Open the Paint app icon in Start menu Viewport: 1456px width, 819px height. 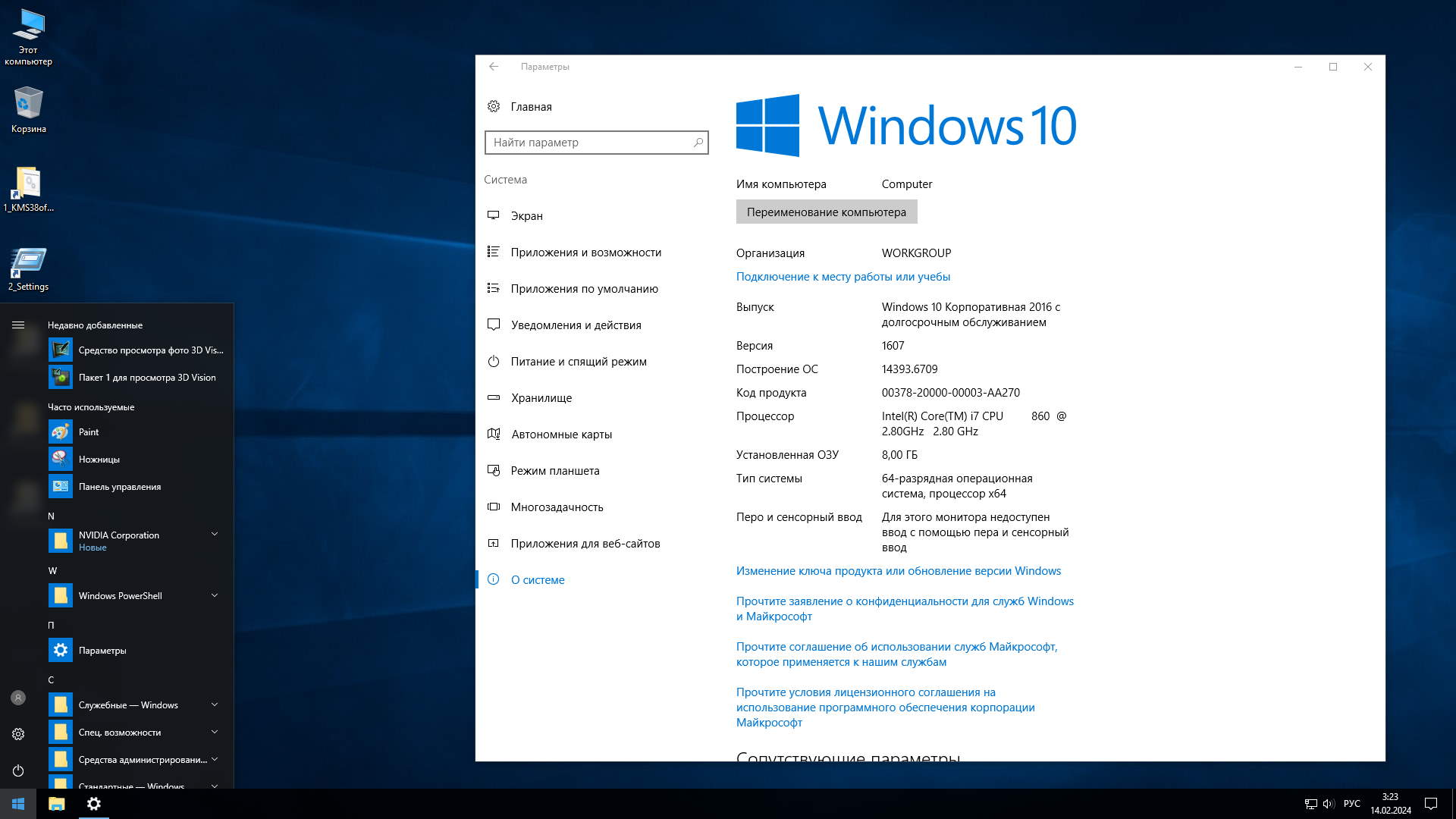coord(61,432)
